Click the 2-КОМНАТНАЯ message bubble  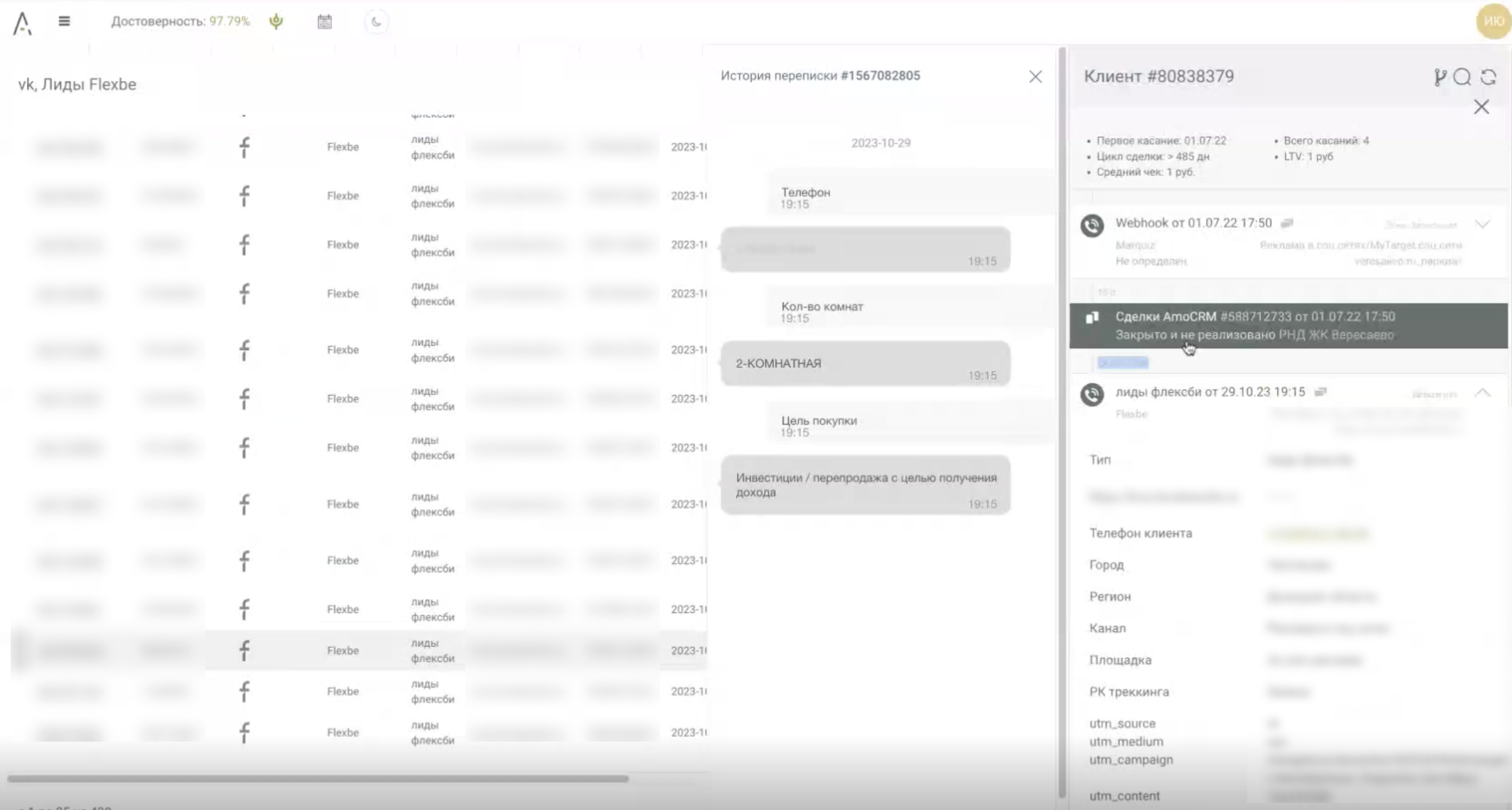[865, 364]
